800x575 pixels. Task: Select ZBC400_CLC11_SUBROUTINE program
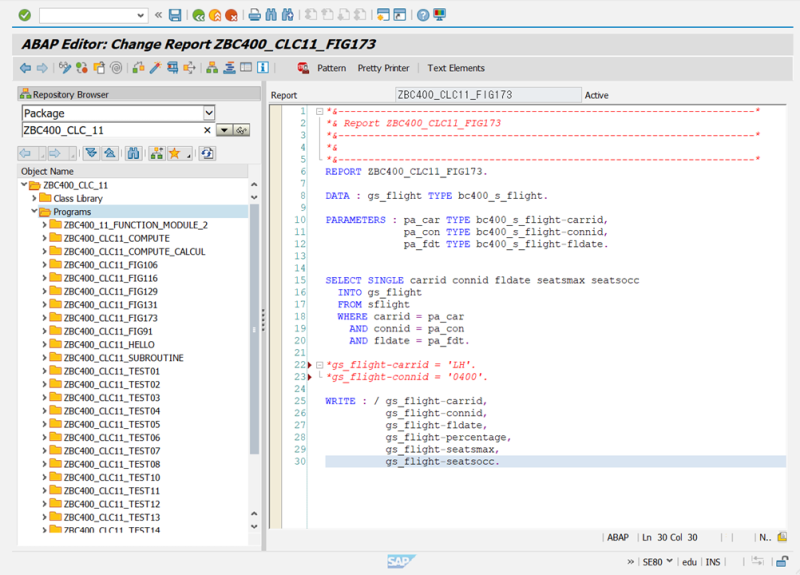click(x=123, y=358)
